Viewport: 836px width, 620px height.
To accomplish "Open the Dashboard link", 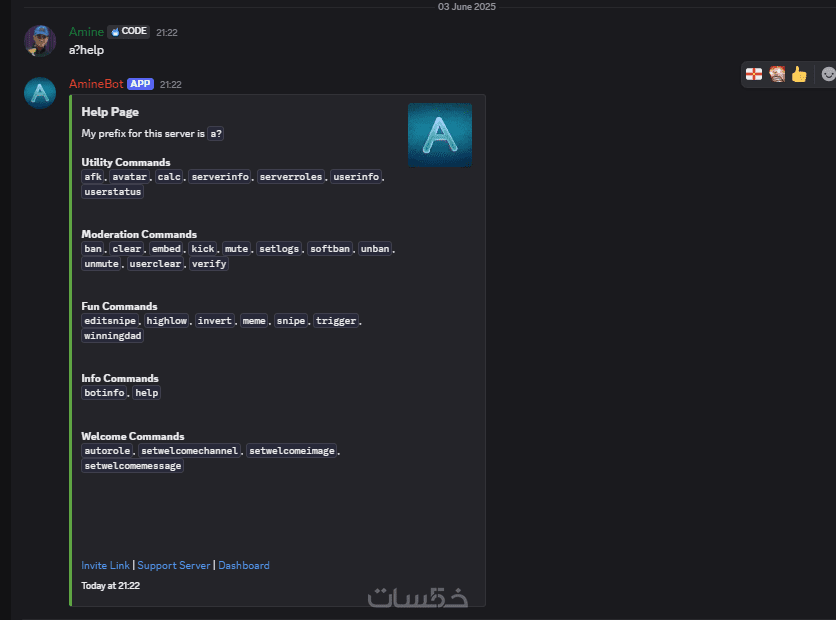I will pos(244,565).
